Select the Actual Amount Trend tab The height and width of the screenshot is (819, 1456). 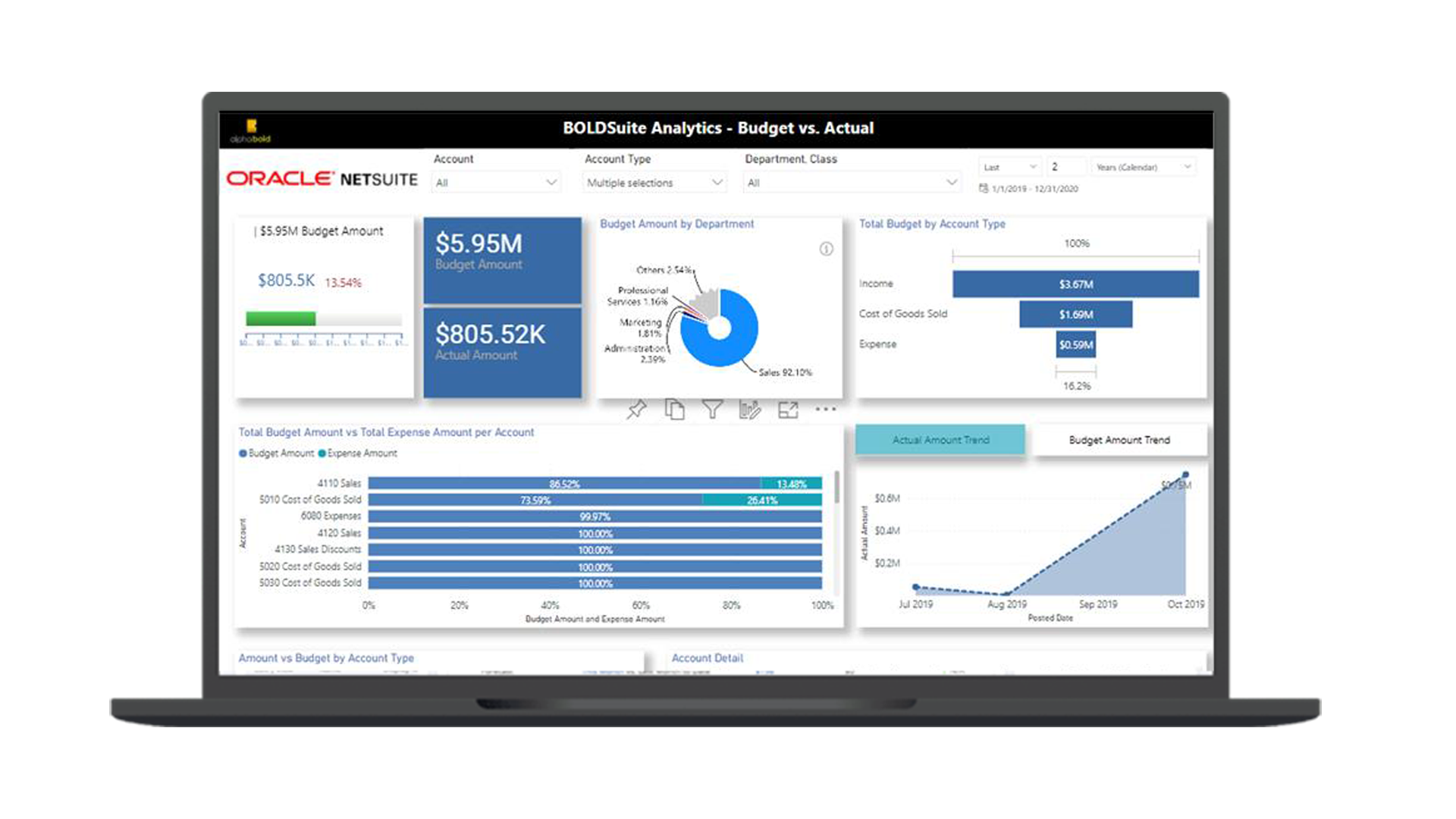coord(940,440)
